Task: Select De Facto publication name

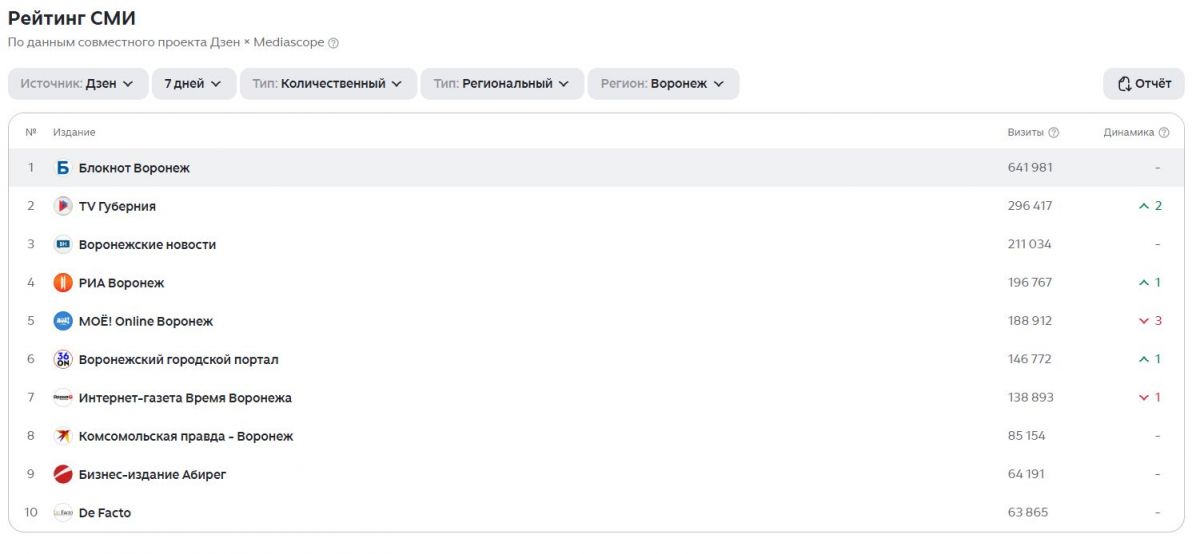Action: pyautogui.click(x=105, y=513)
